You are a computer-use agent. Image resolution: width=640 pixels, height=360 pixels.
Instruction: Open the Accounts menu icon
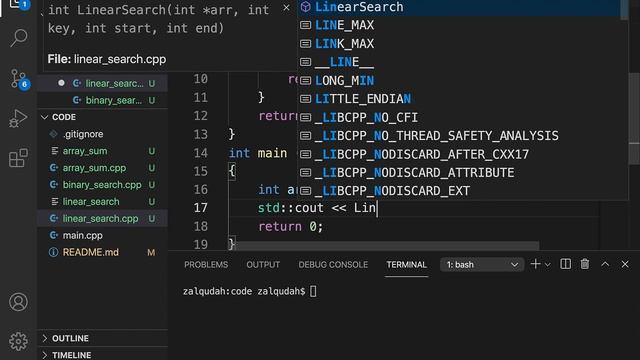click(18, 302)
